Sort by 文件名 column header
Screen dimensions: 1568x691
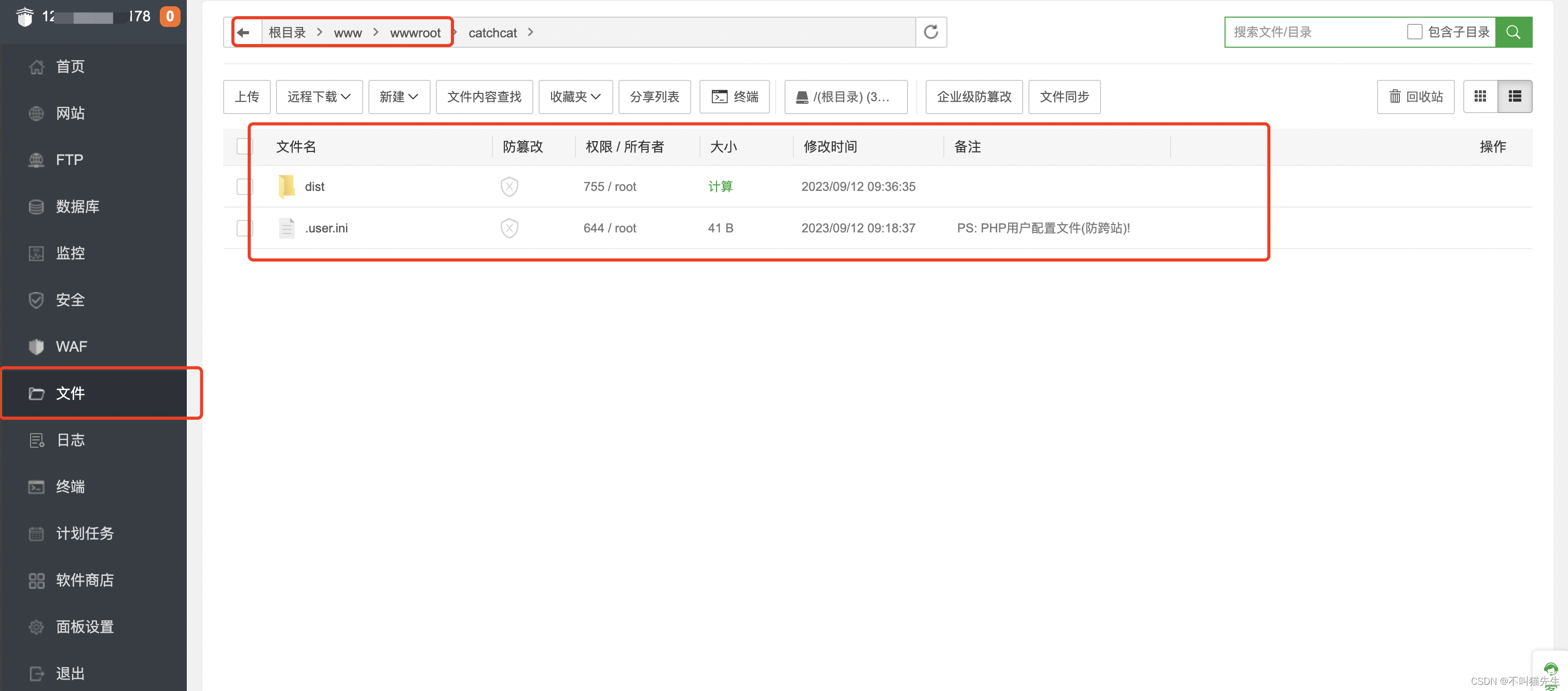(296, 146)
